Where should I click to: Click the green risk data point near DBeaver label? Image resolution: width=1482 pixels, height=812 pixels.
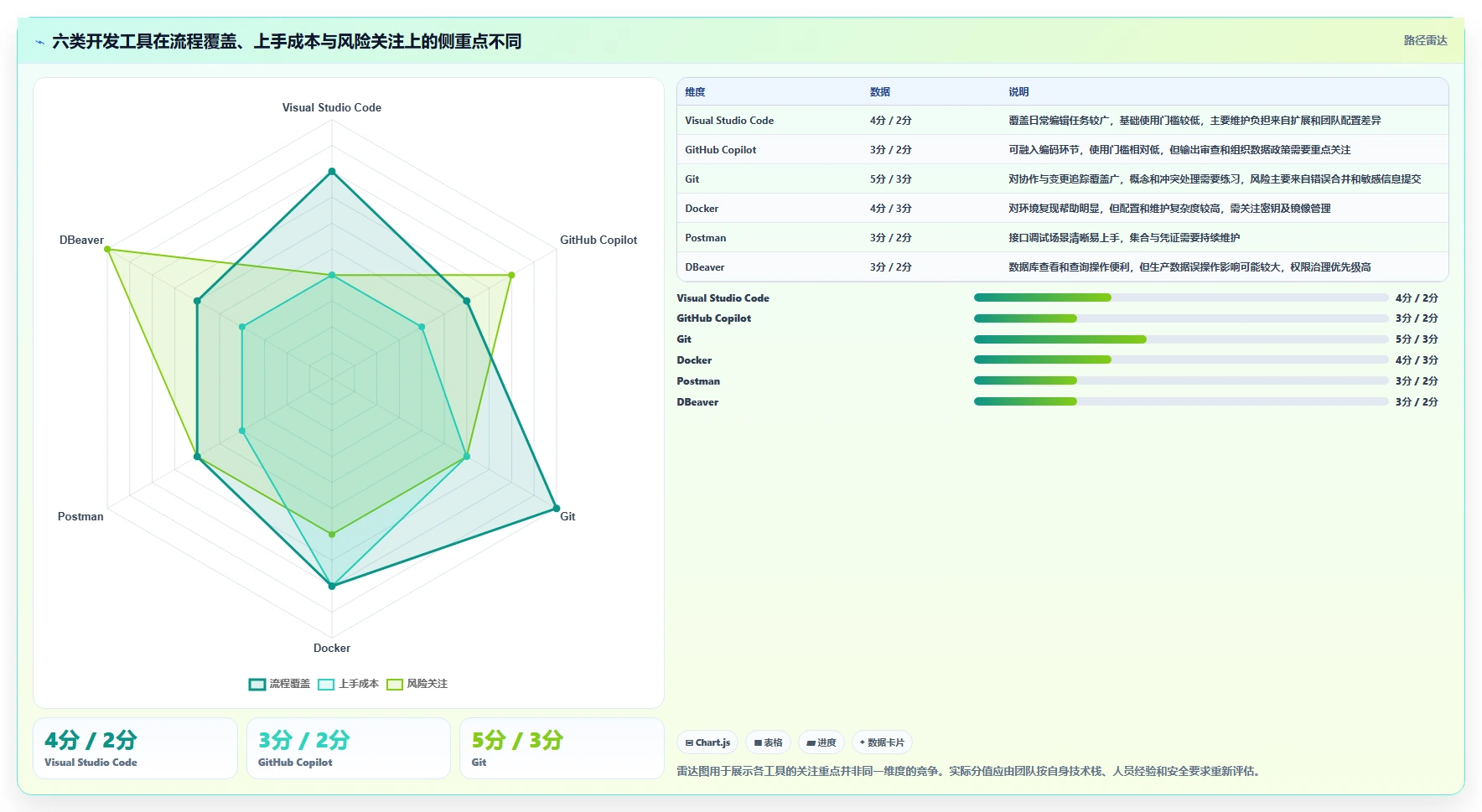(x=107, y=249)
